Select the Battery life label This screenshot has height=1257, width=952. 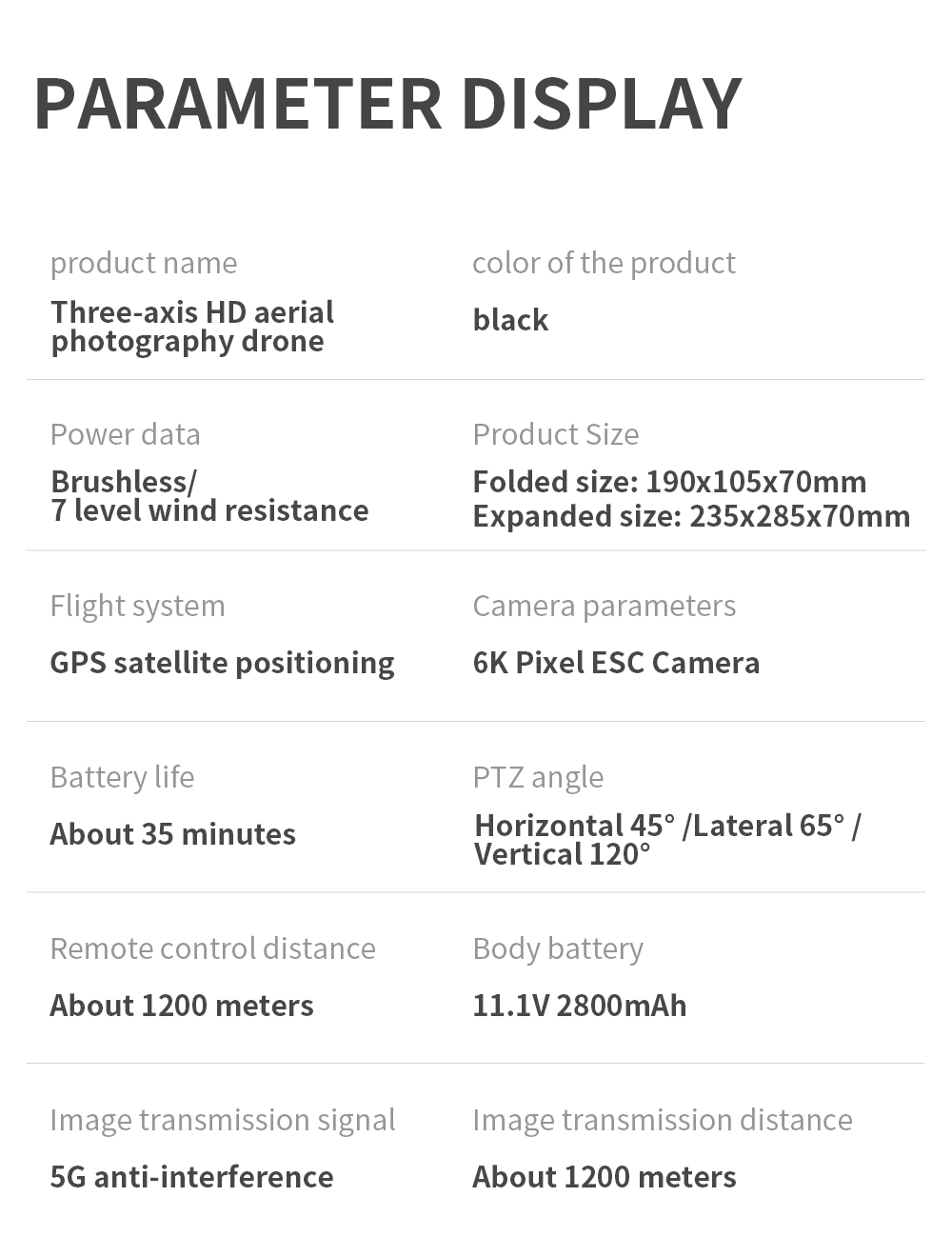pyautogui.click(x=123, y=777)
